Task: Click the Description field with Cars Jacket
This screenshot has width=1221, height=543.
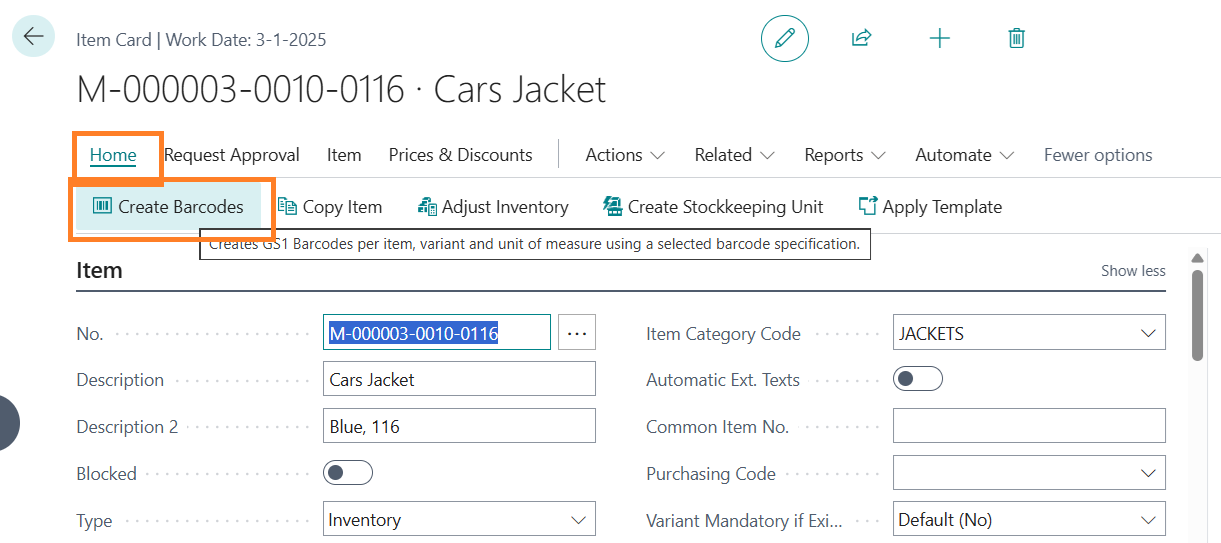Action: coord(459,380)
